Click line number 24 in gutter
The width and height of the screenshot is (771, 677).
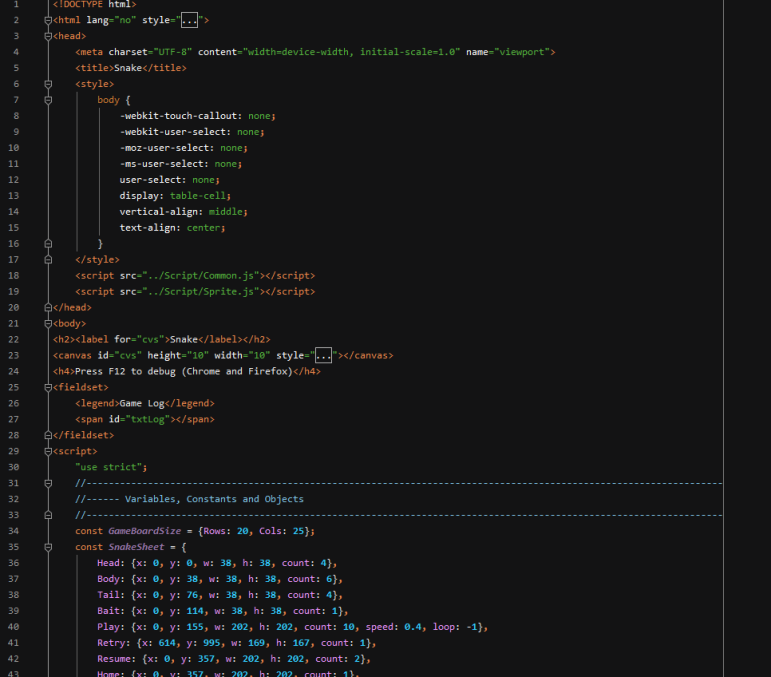14,371
